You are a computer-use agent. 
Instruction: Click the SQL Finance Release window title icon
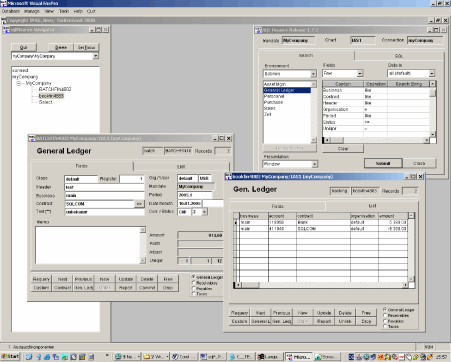tap(258, 30)
